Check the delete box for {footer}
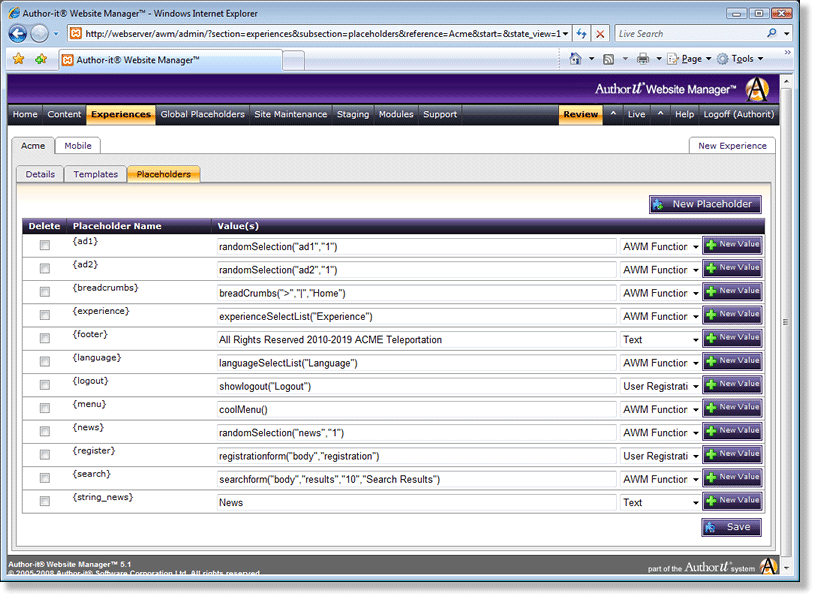This screenshot has height=602, width=820. click(45, 338)
